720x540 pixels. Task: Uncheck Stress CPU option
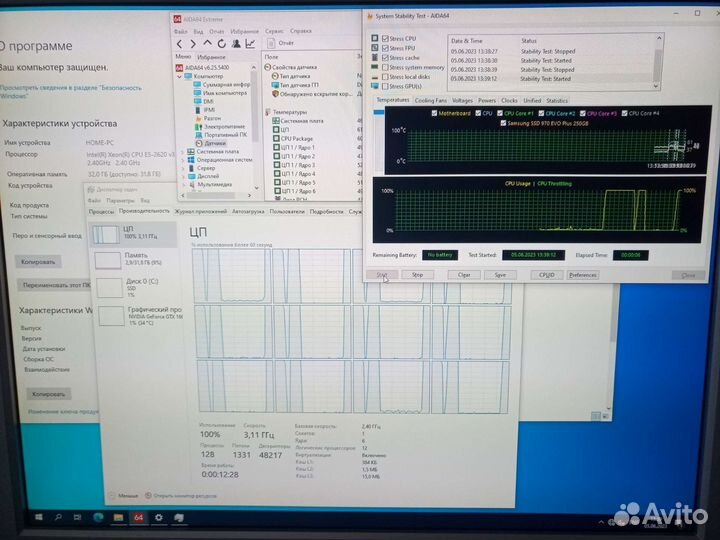tap(385, 38)
